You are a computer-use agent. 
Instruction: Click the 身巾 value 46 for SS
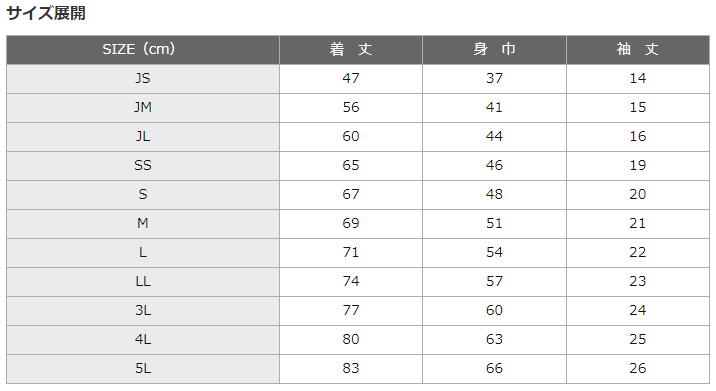point(495,166)
